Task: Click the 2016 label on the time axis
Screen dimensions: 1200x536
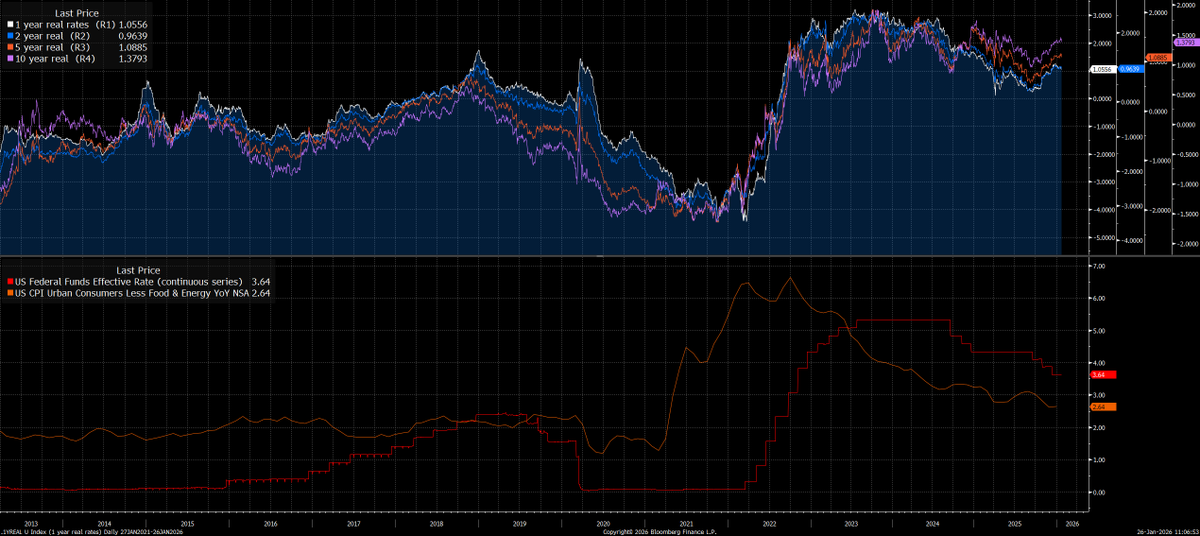Action: tap(270, 523)
